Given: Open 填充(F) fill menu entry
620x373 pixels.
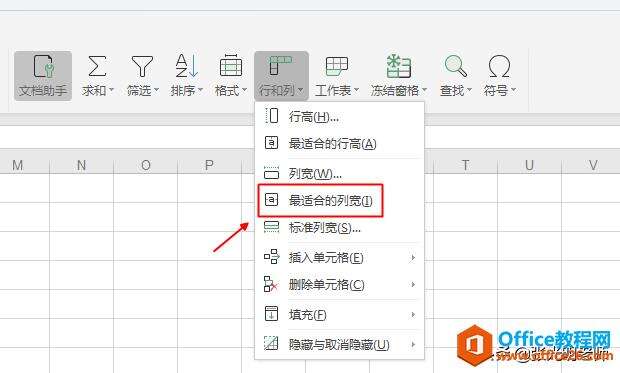Looking at the screenshot, I should (x=340, y=314).
